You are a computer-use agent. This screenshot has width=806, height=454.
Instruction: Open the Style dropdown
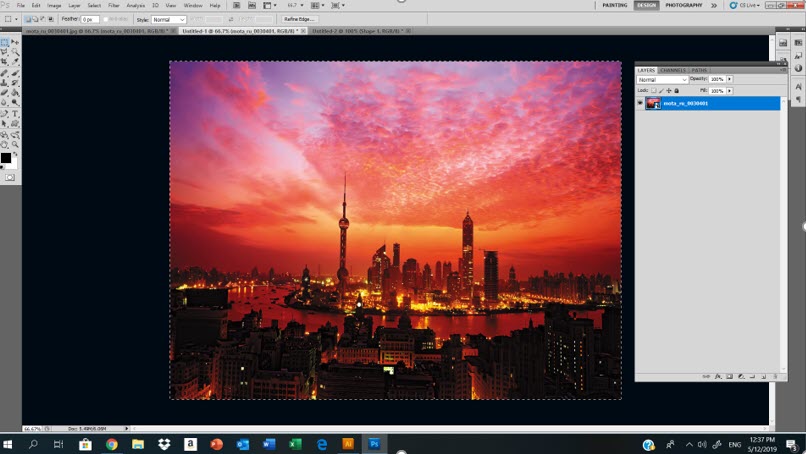tap(169, 20)
